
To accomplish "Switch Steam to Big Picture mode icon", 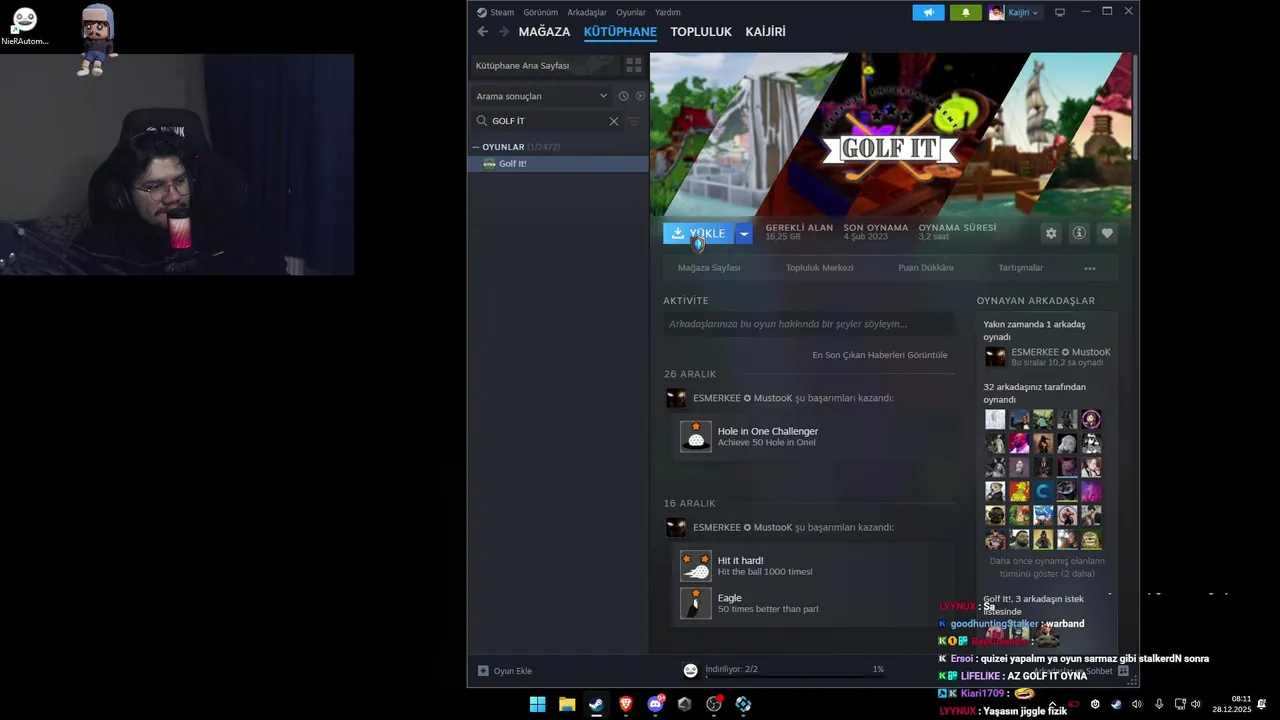I will 1060,12.
